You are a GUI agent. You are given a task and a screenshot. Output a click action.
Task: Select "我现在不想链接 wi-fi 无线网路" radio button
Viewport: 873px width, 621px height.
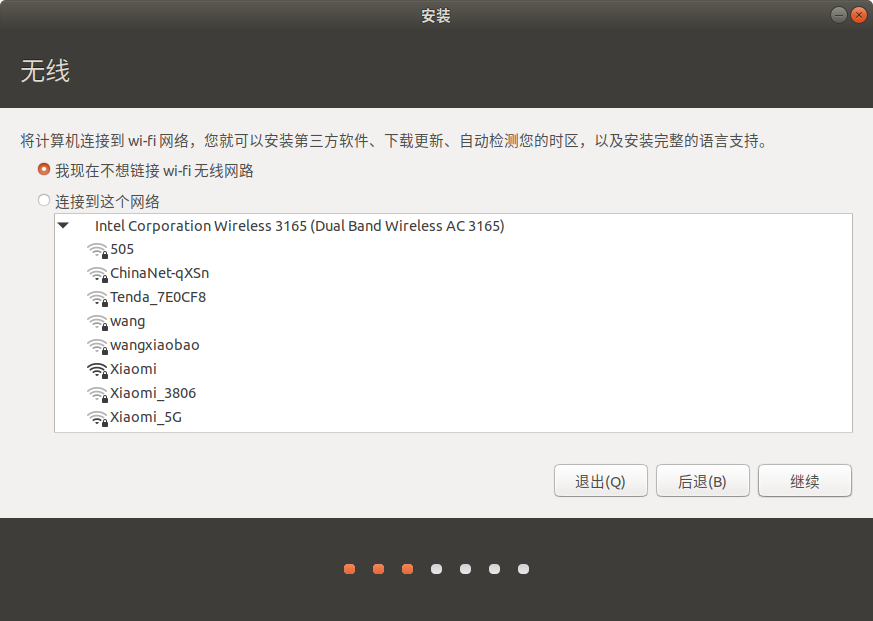point(44,169)
